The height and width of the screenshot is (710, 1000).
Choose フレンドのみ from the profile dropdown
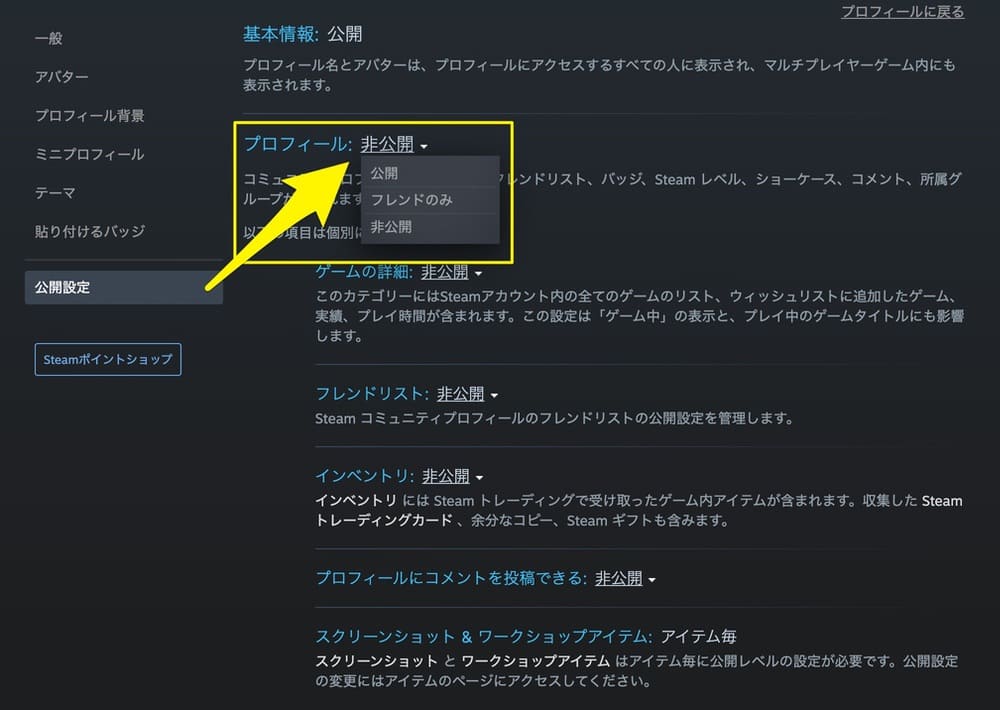click(430, 200)
